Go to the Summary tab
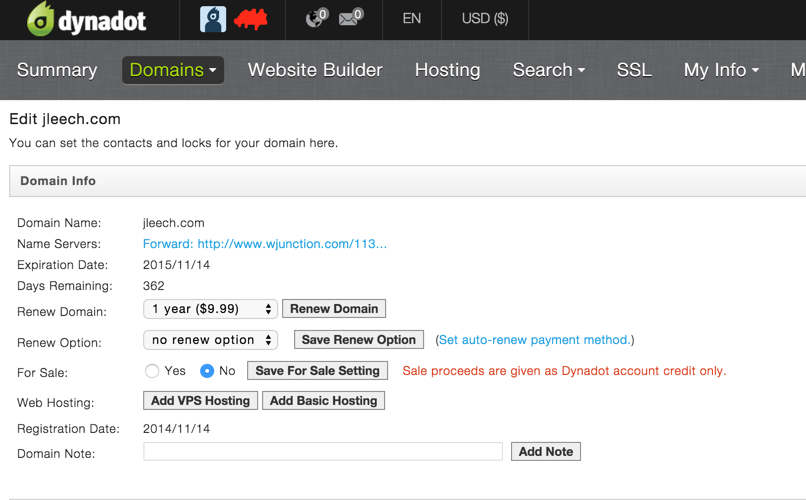806x500 pixels. (57, 70)
